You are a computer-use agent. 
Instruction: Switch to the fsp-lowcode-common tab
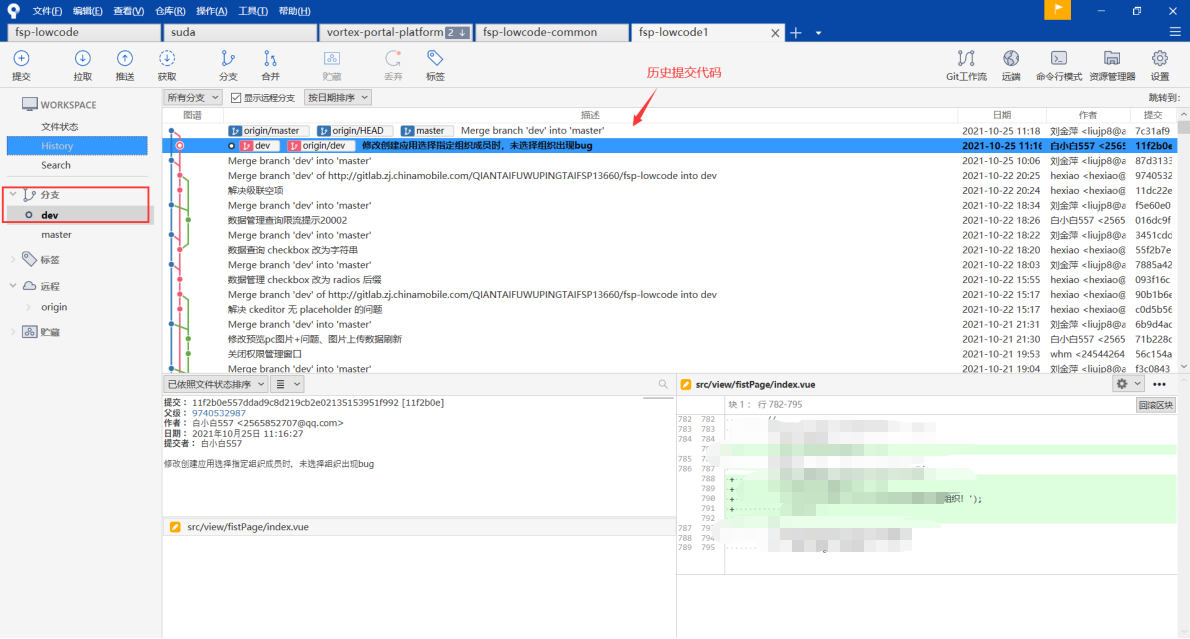click(552, 33)
